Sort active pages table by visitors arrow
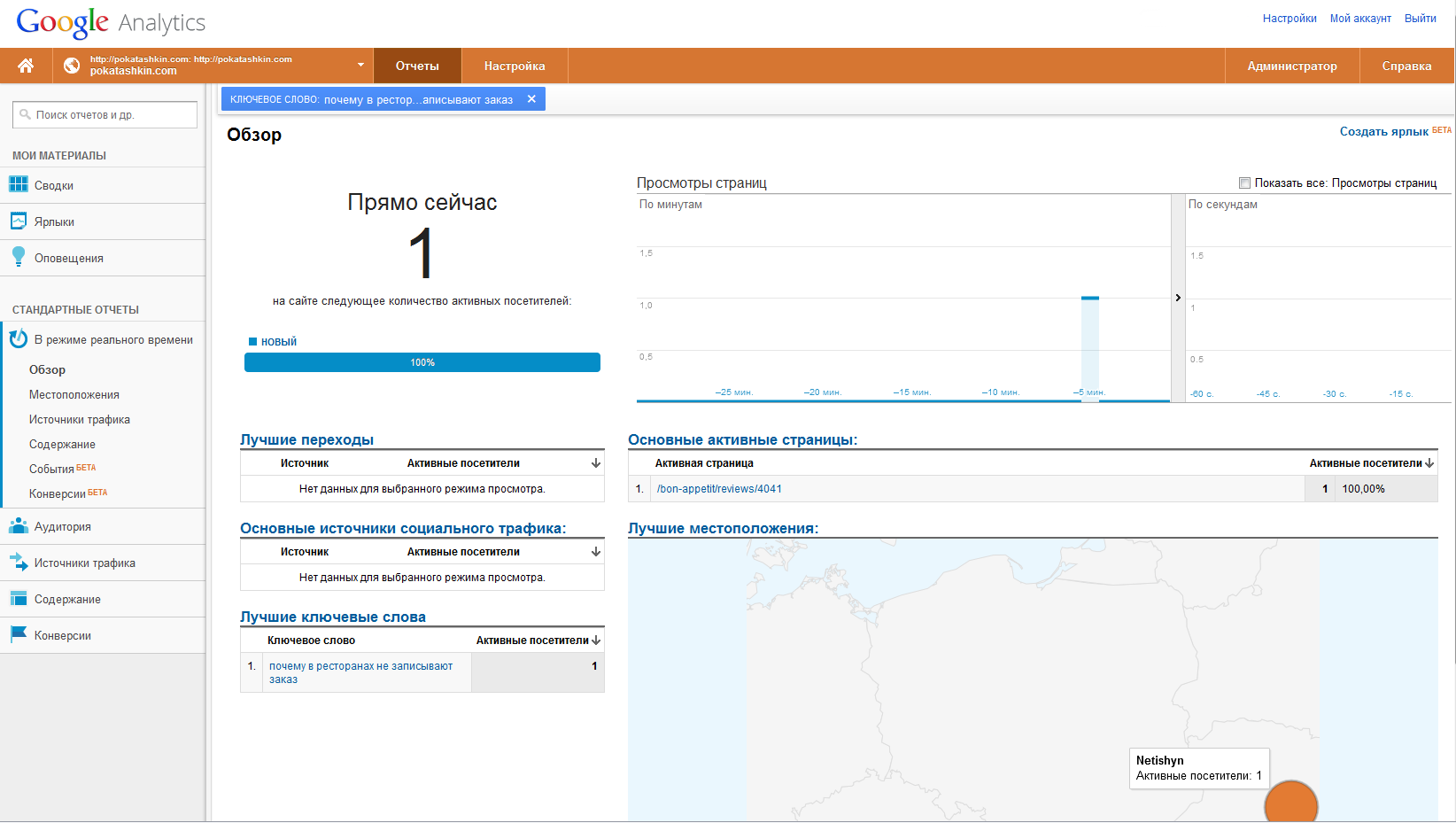1456x823 pixels. point(1429,462)
